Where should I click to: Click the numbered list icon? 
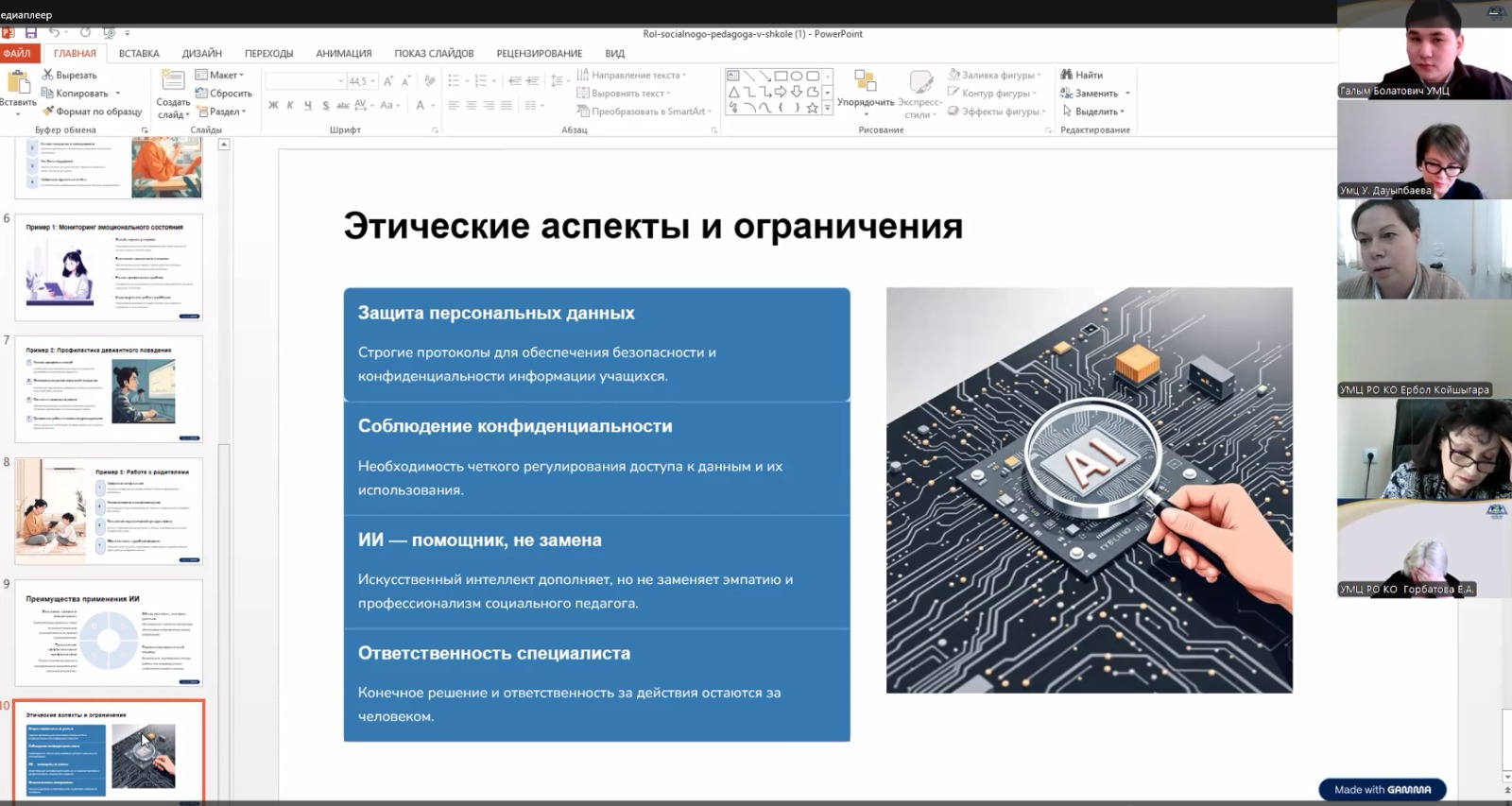point(481,81)
